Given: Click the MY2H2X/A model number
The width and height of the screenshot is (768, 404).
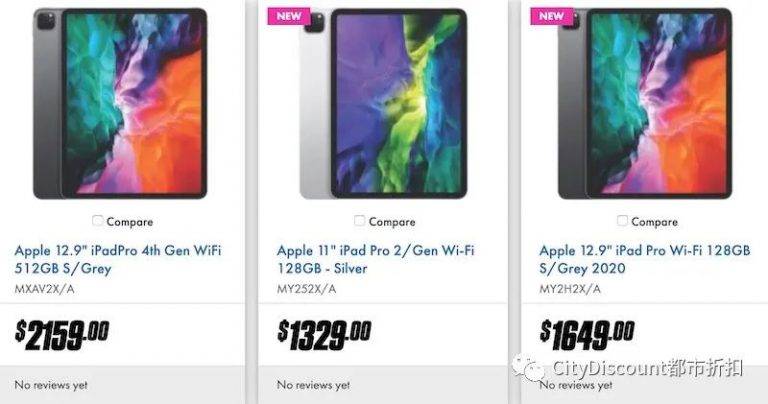Looking at the screenshot, I should pos(570,289).
